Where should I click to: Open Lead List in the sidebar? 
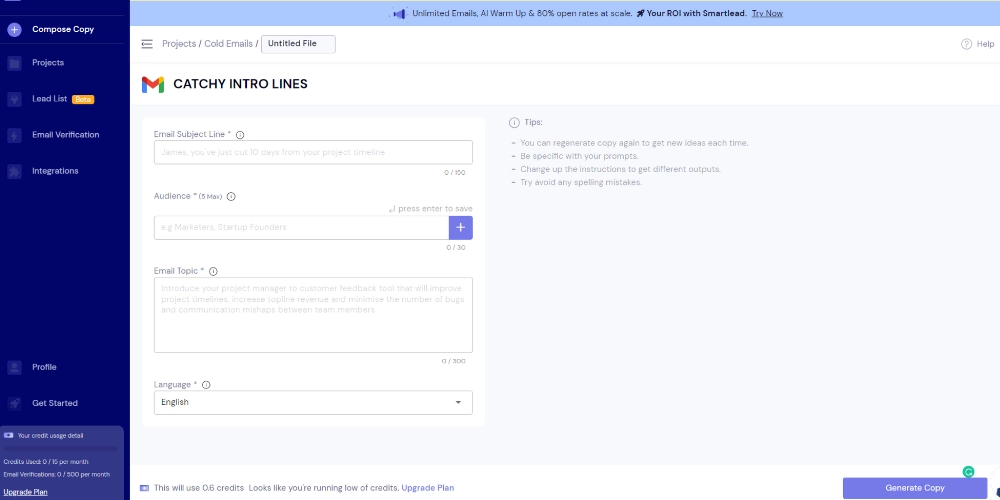[49, 99]
